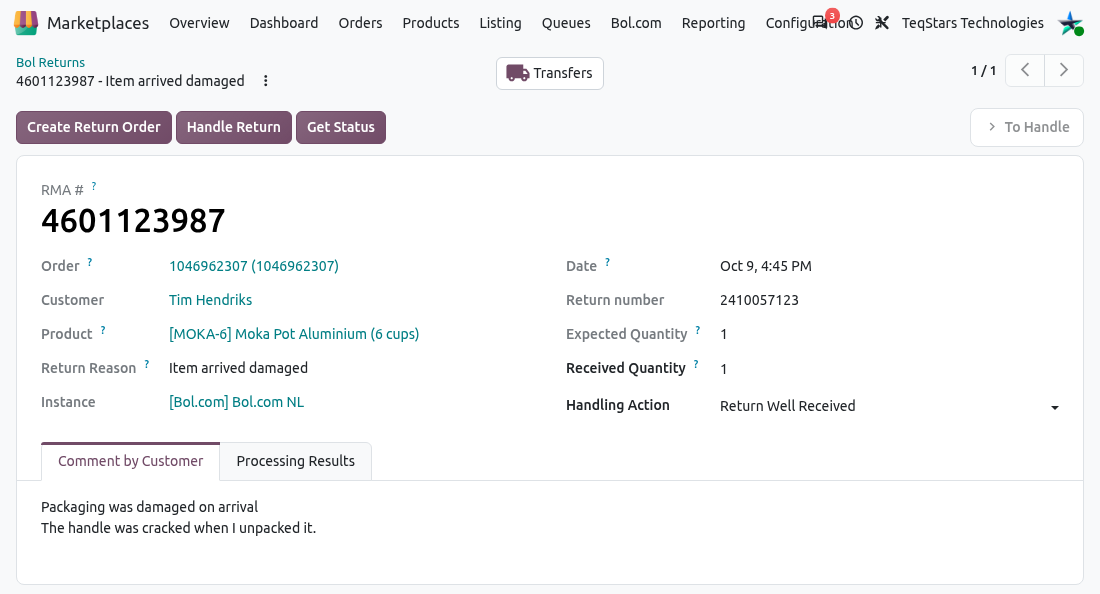
Task: Edit the Received Quantity field value
Action: click(x=889, y=369)
